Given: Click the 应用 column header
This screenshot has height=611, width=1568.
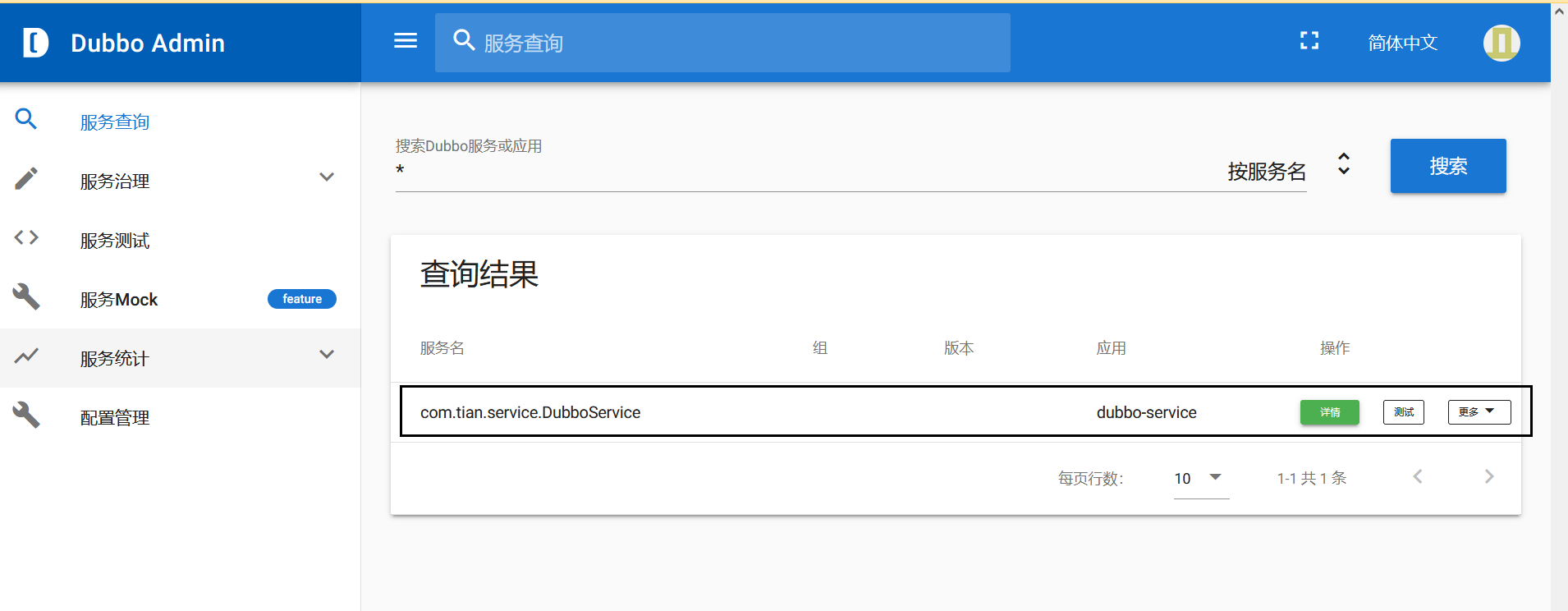Looking at the screenshot, I should pos(1112,348).
